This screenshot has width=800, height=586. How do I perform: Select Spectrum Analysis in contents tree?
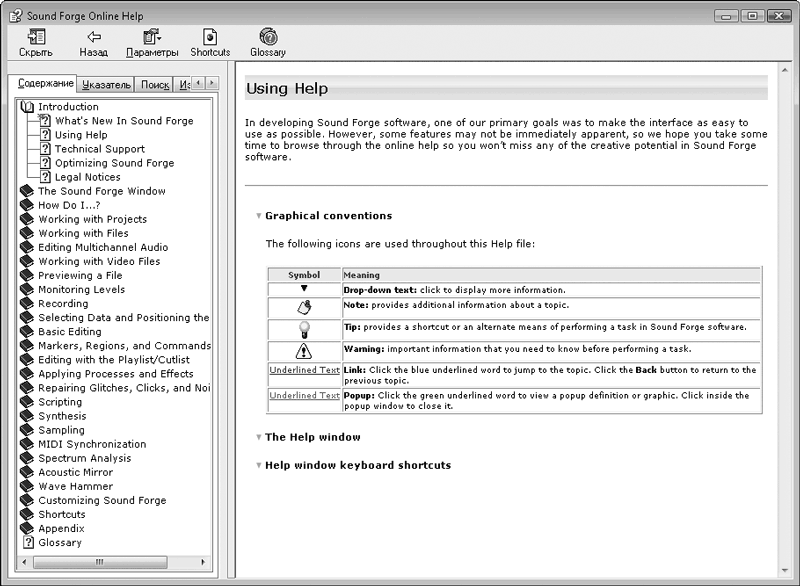84,458
